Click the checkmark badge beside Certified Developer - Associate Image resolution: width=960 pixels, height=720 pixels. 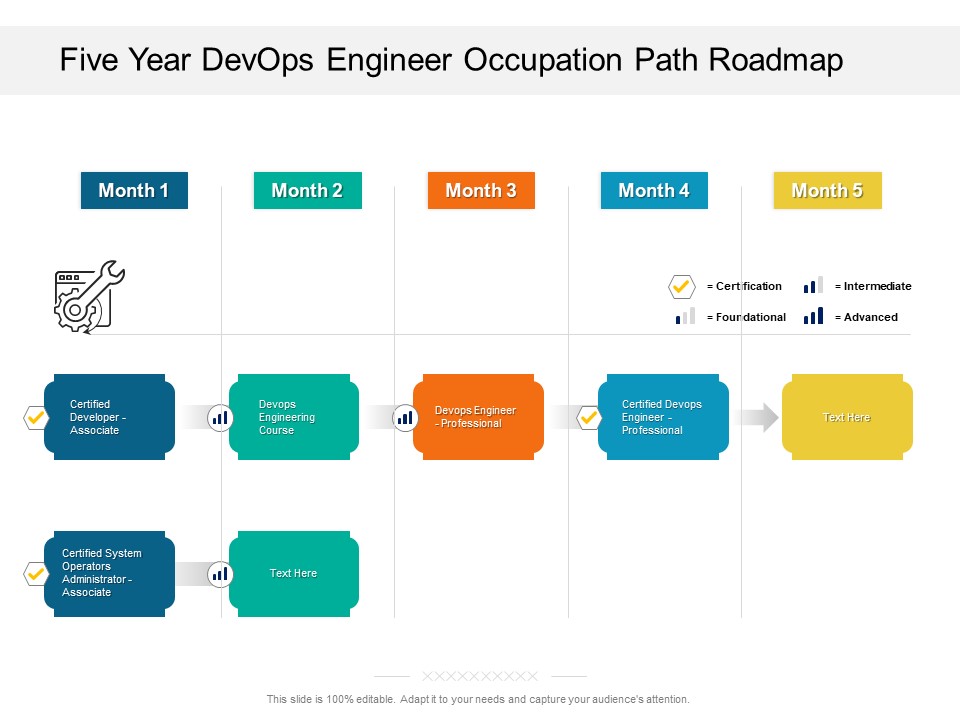pos(36,418)
